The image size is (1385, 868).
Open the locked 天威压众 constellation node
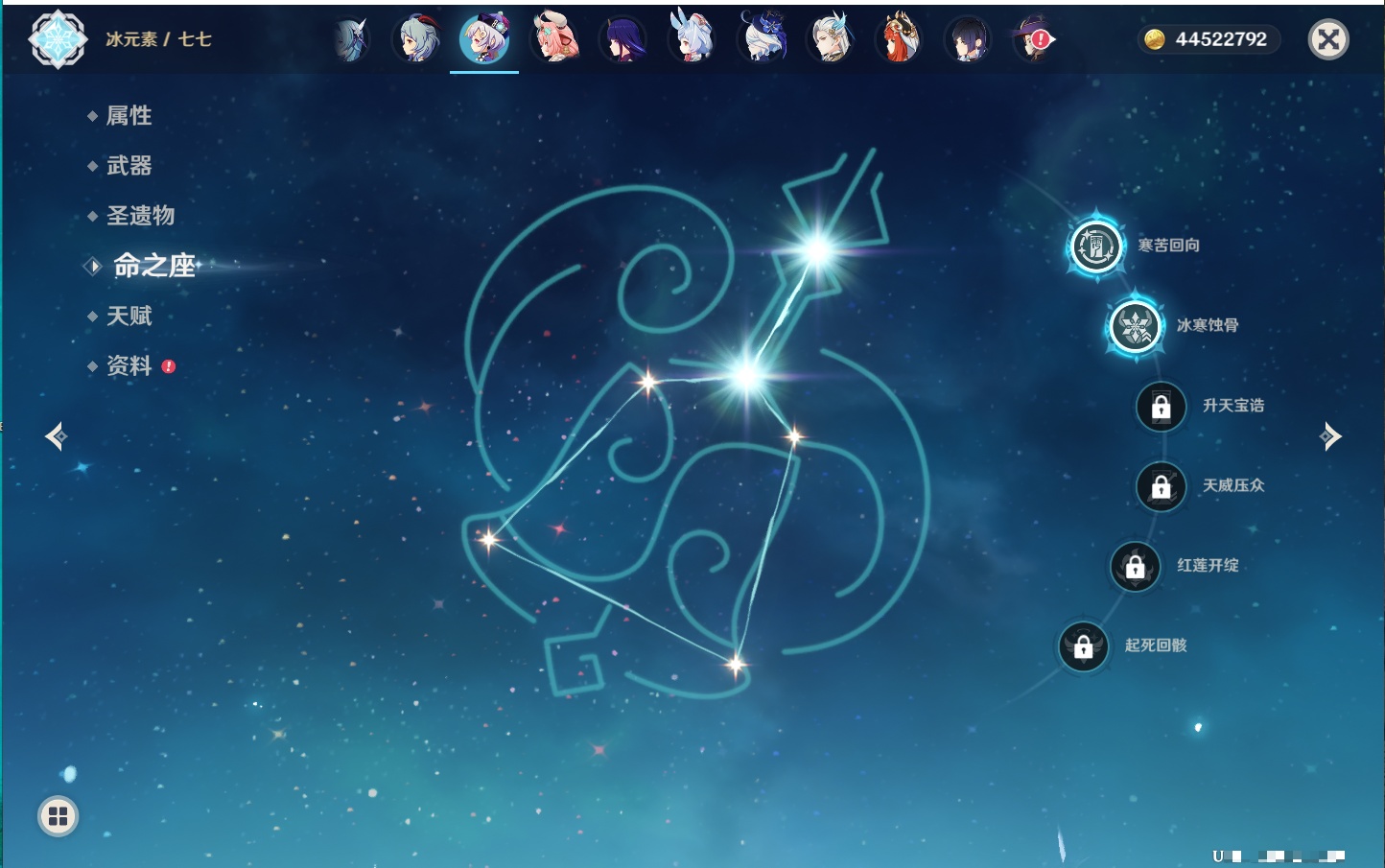coord(1162,486)
